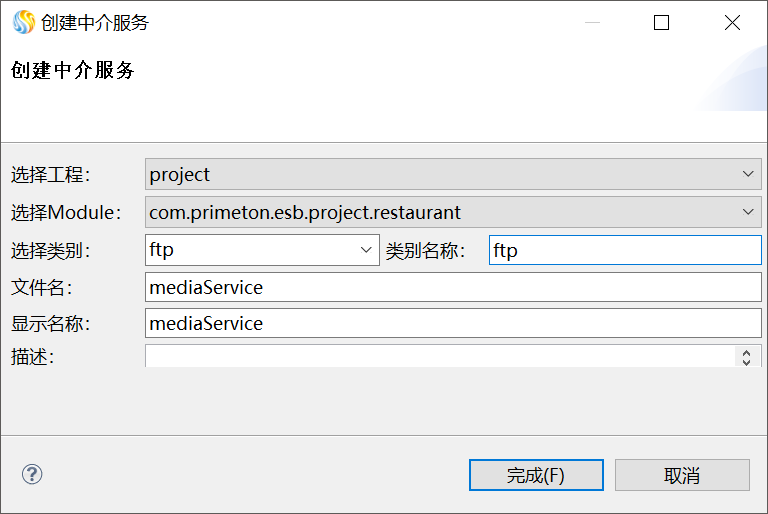The image size is (768, 514).
Task: Click the bold 创建中介服务 header title
Action: click(x=72, y=70)
